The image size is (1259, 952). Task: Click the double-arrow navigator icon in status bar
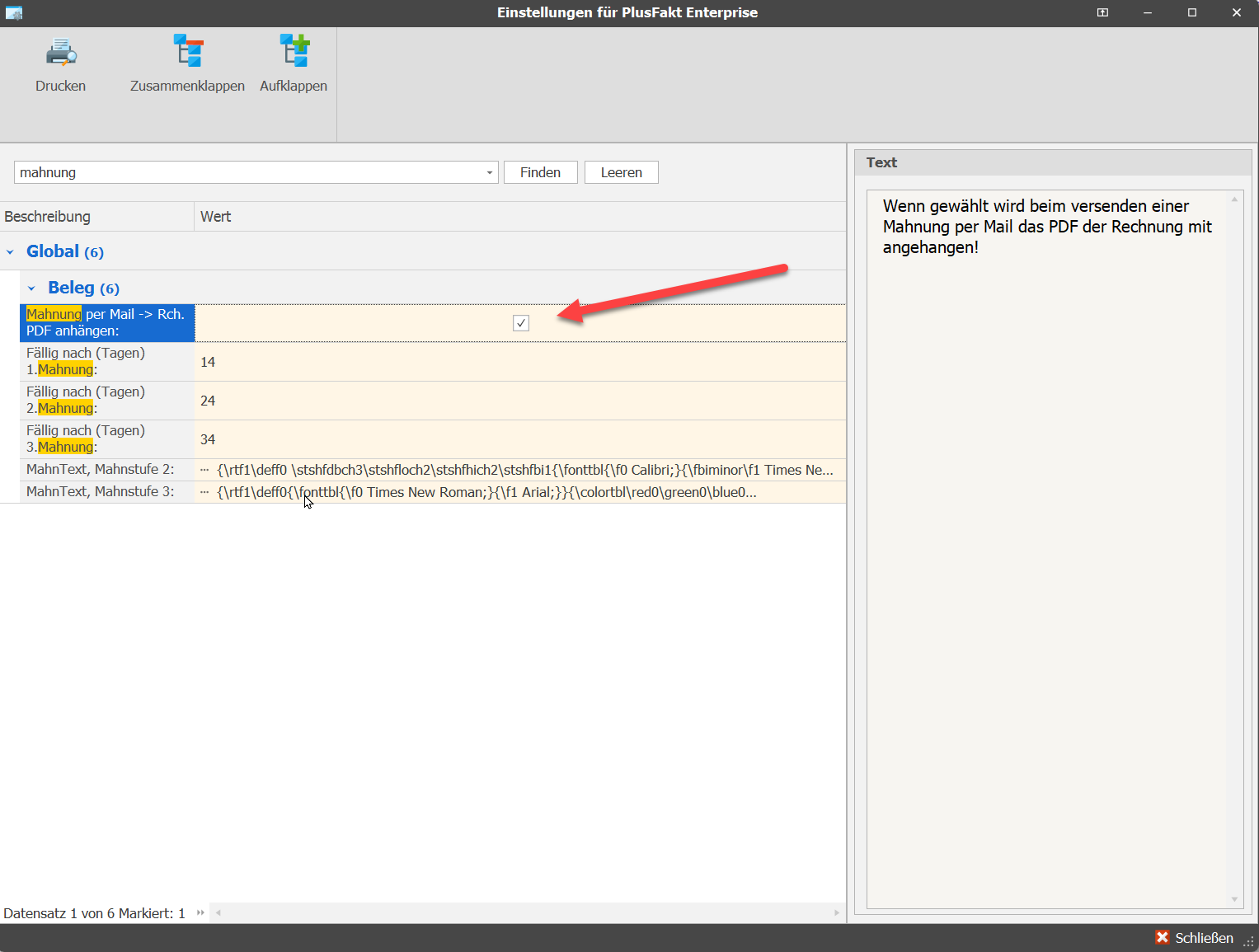point(200,912)
